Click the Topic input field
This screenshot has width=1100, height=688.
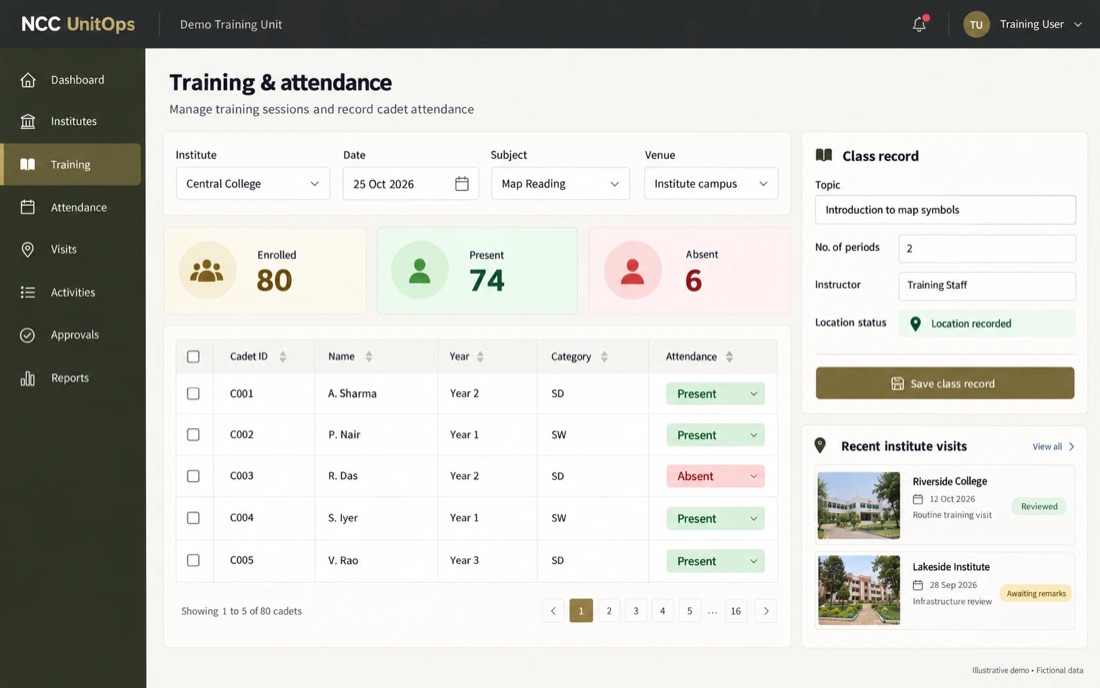point(945,210)
